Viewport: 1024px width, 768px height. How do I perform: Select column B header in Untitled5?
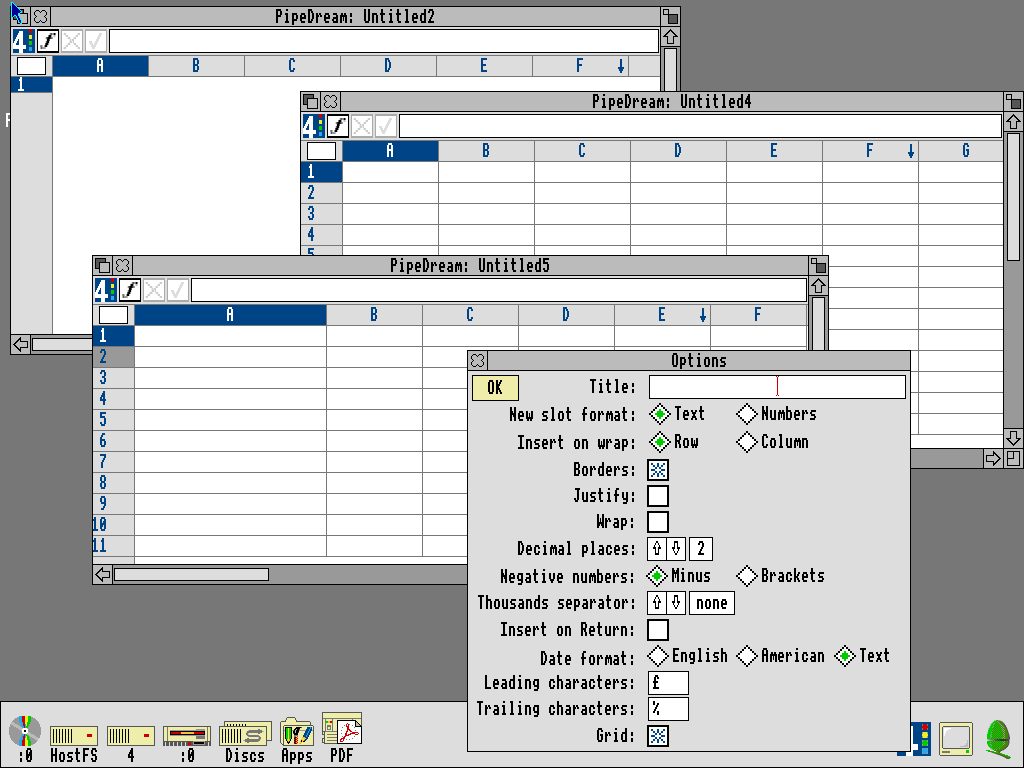point(374,315)
